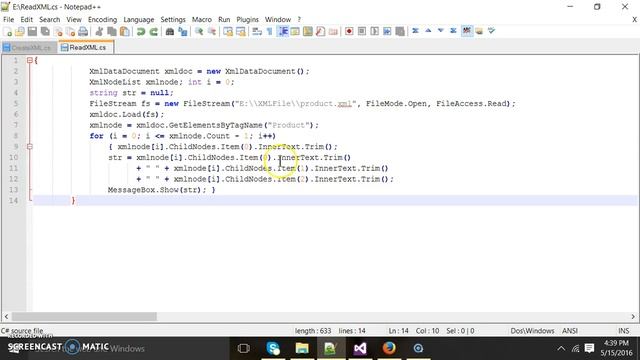
Task: Open the Macro menu
Action: click(202, 20)
